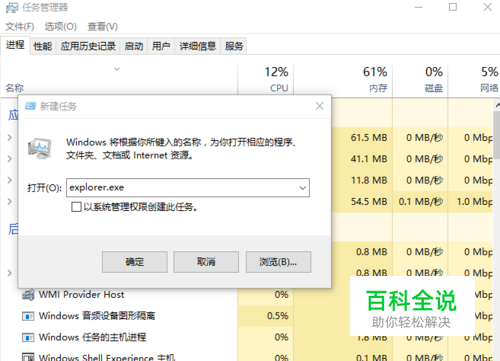
Task: Click the Windows Shell Experience 主机 icon
Action: [28, 357]
